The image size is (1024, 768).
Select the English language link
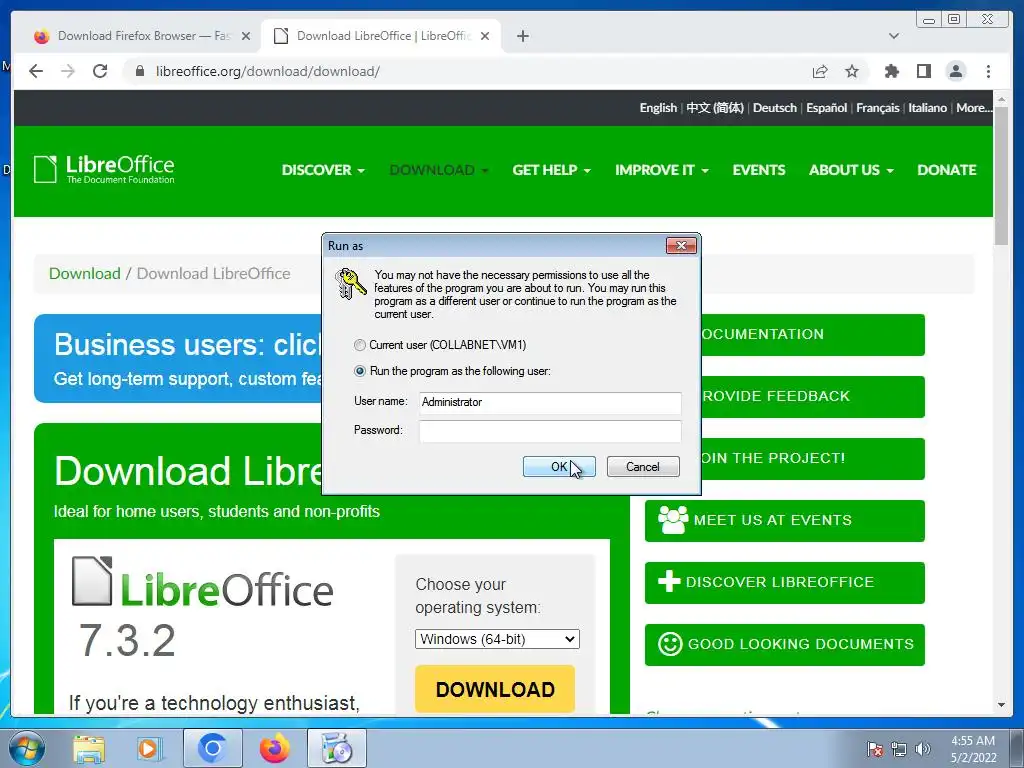[658, 108]
